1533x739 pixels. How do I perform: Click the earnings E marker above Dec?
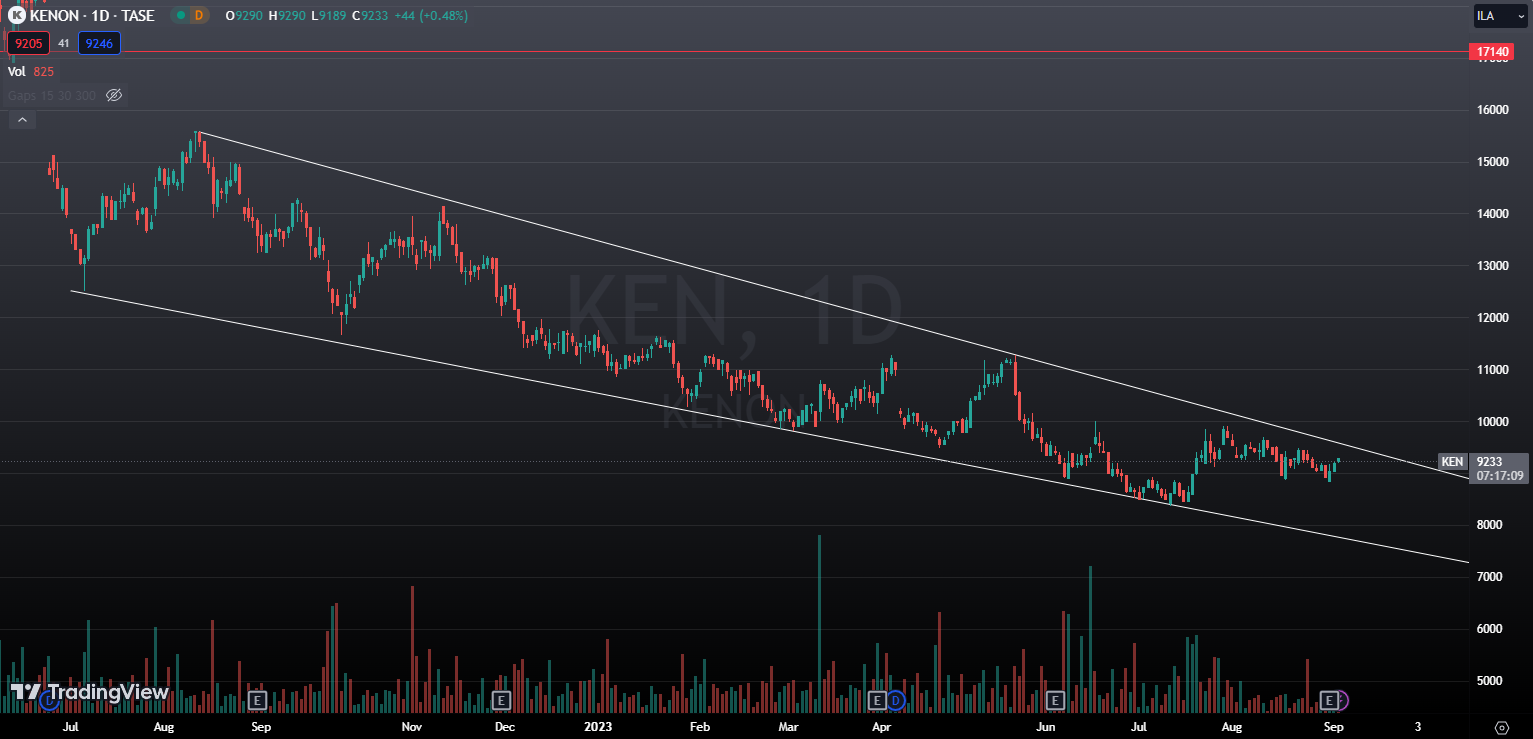pos(501,700)
